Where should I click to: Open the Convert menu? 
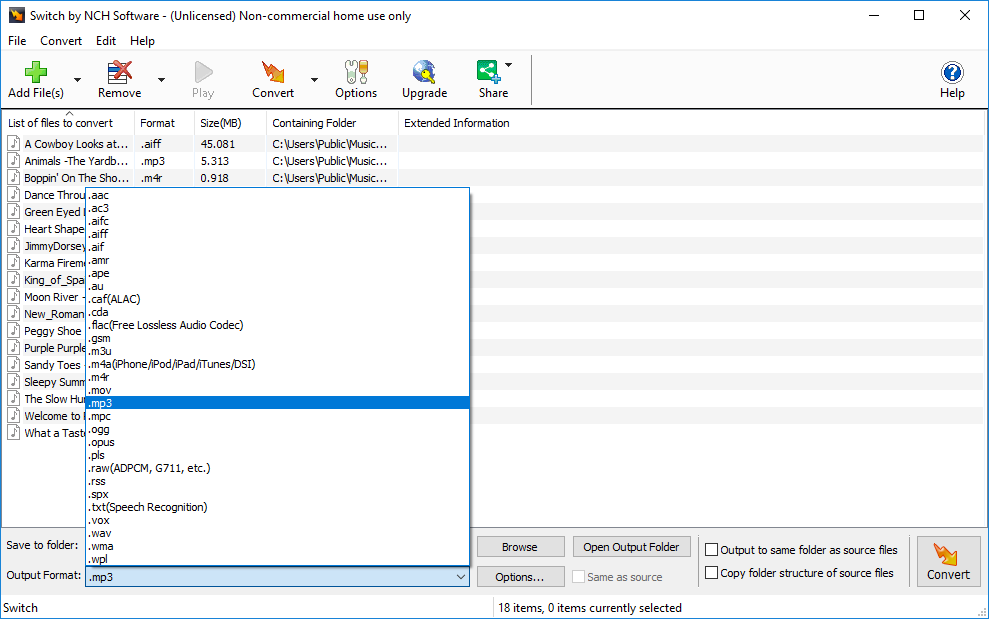point(61,41)
